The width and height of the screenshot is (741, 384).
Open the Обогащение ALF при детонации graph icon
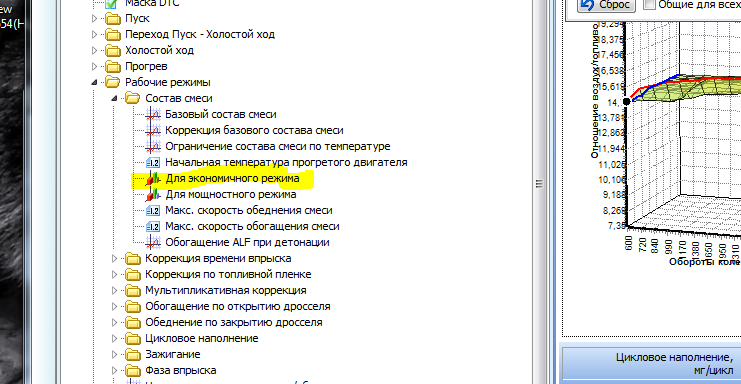(x=153, y=243)
